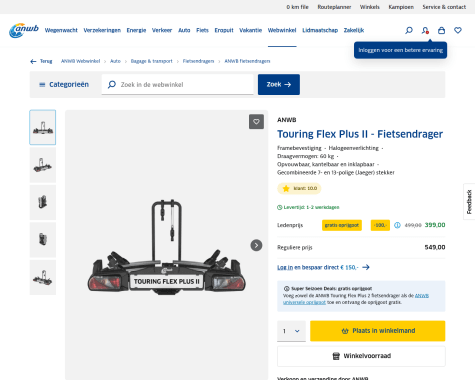
Task: Open the Verzekeringen menu item
Action: pyautogui.click(x=102, y=30)
